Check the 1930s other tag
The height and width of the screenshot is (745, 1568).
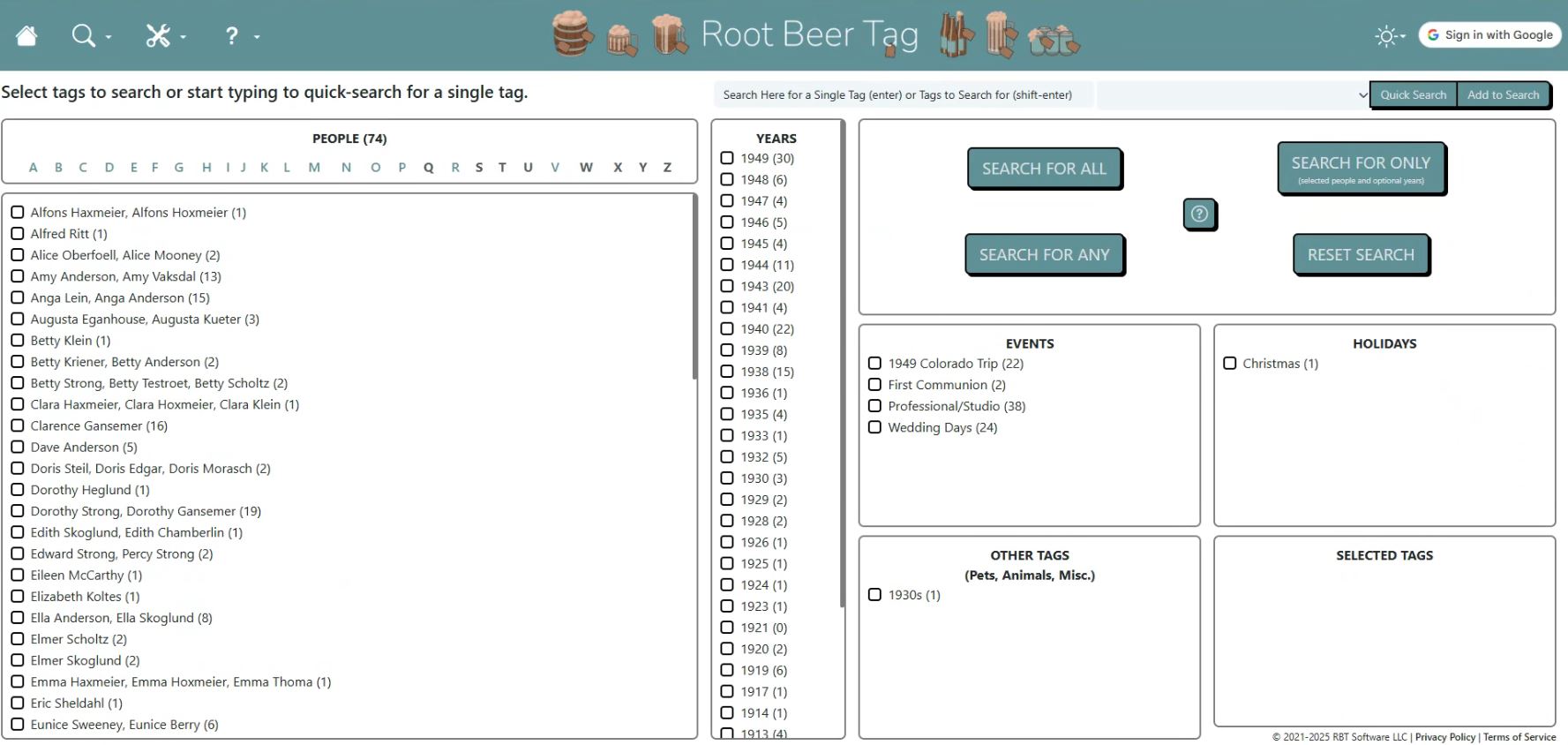point(874,595)
